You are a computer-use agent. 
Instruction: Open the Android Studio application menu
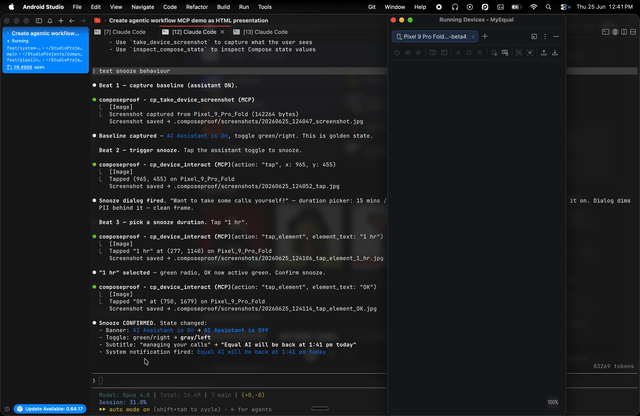coord(43,7)
